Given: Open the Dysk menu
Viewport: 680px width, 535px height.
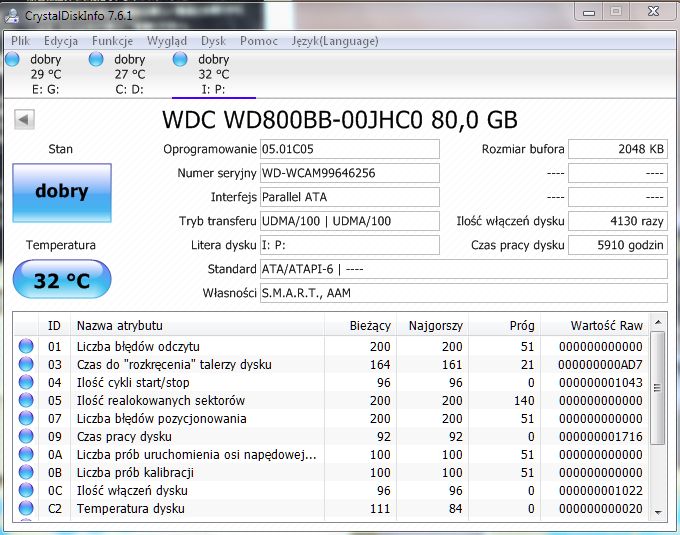Looking at the screenshot, I should [x=213, y=41].
